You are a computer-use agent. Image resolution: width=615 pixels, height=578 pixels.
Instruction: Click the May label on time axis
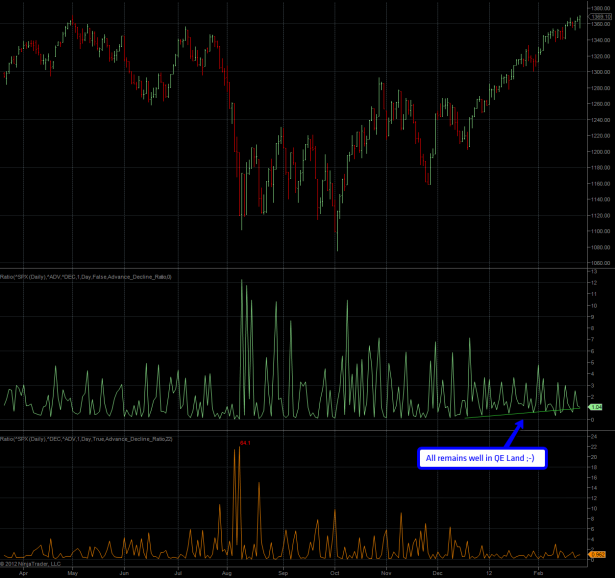click(x=73, y=573)
